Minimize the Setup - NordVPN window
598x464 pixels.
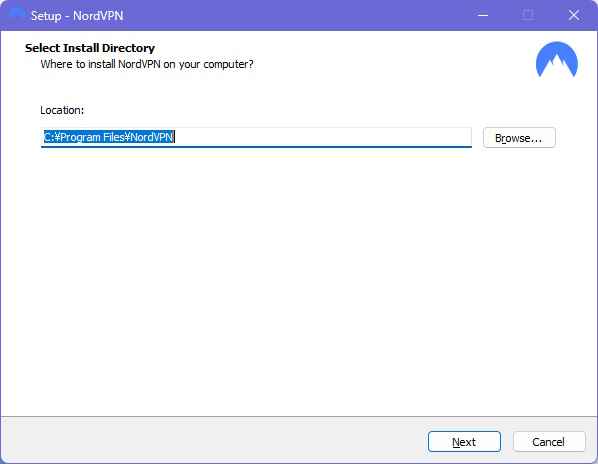(483, 15)
